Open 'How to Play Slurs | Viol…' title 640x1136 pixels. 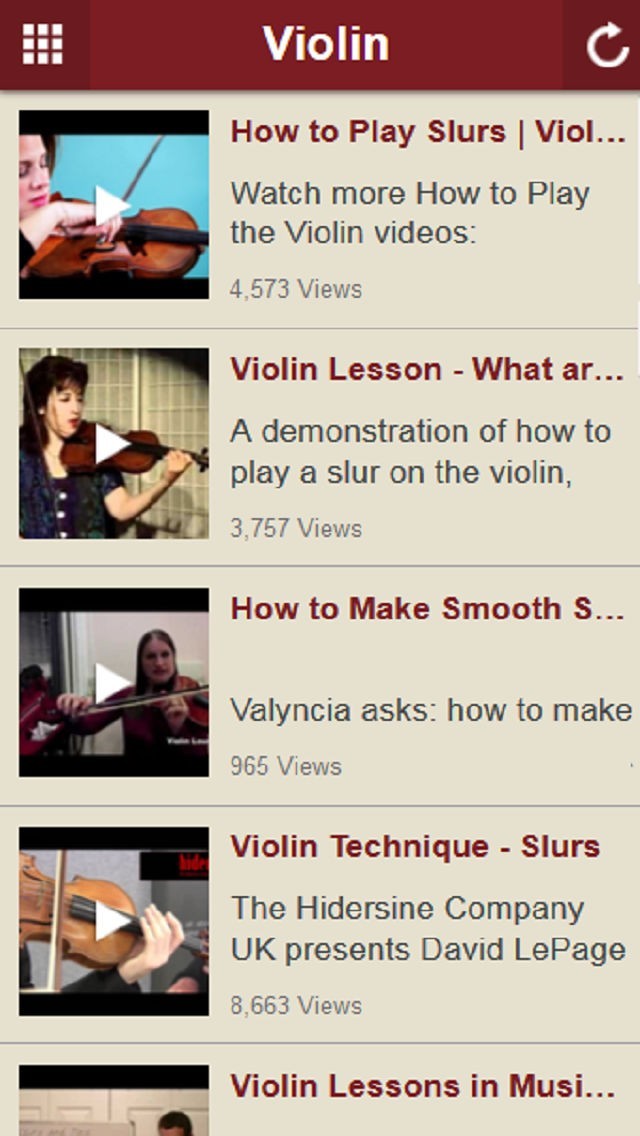click(x=428, y=132)
